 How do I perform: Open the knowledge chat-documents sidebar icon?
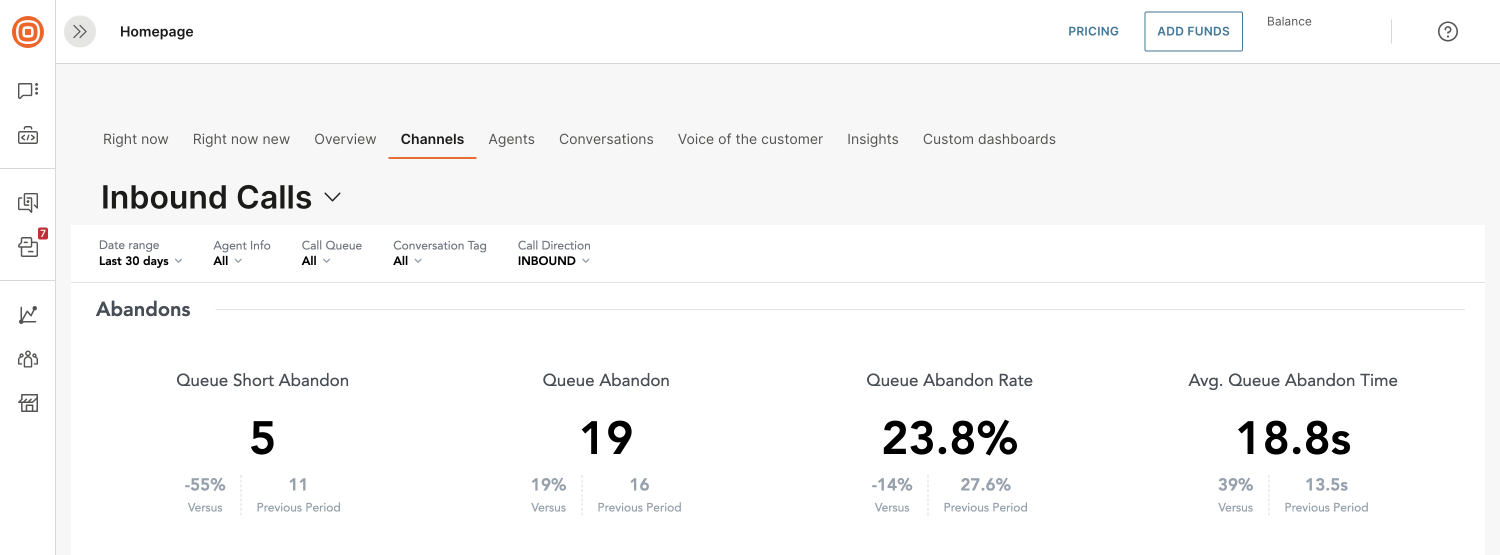[x=28, y=203]
